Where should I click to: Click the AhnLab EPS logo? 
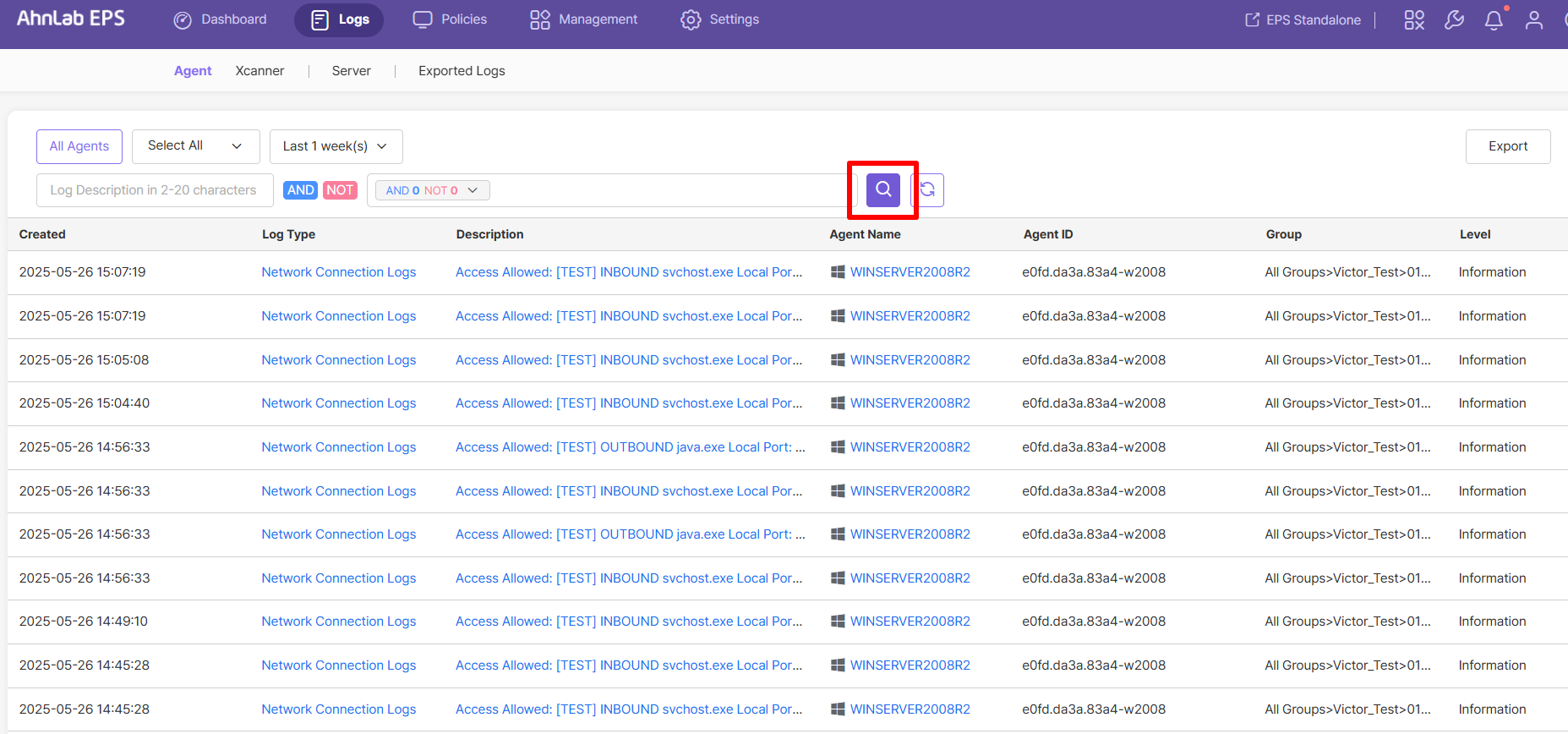click(x=71, y=19)
